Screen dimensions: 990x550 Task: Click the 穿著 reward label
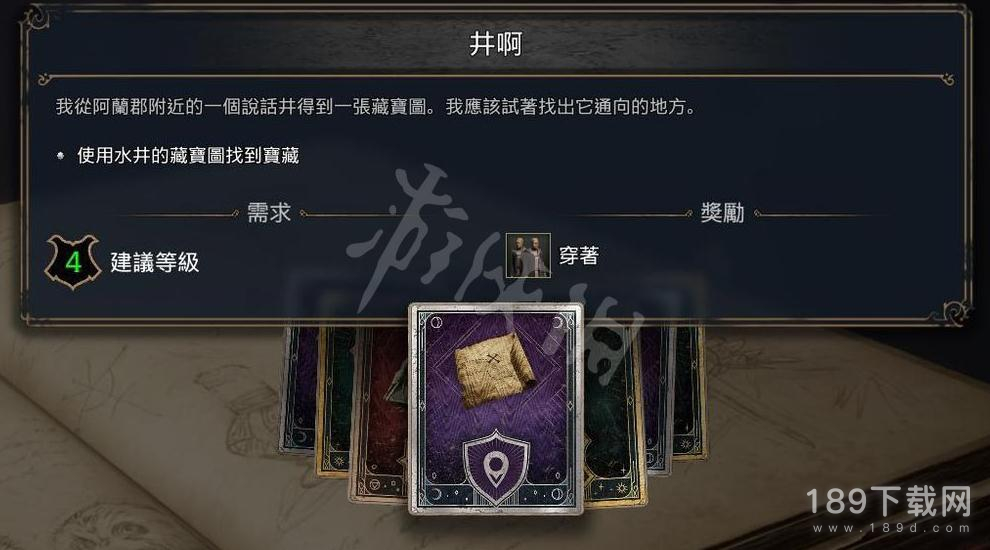[578, 256]
